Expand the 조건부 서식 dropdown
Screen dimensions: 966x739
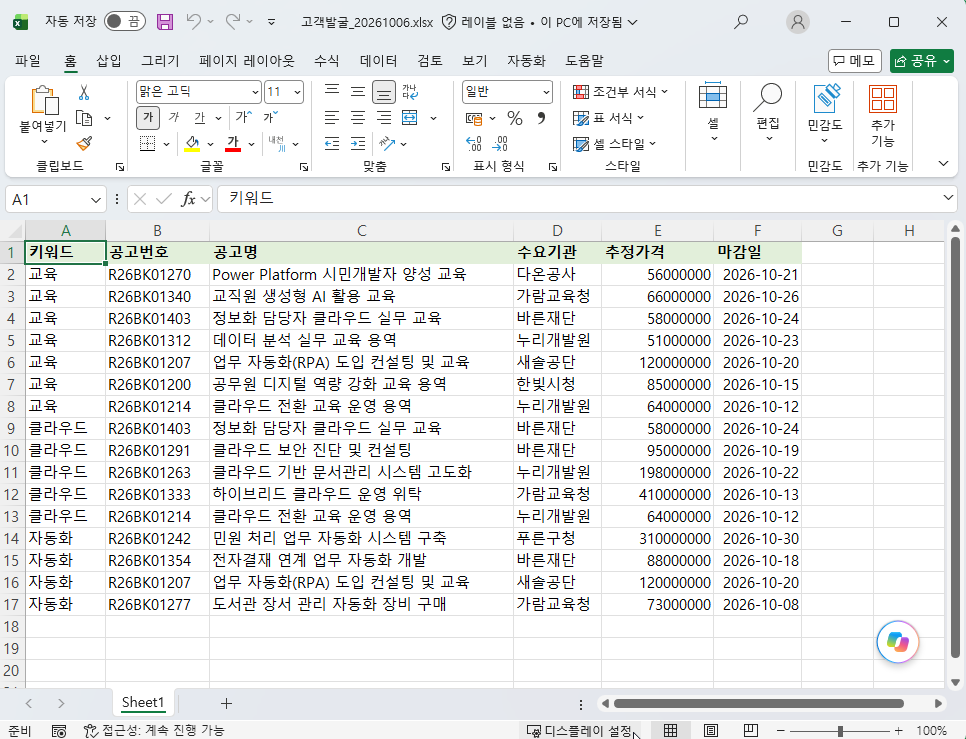tap(621, 92)
